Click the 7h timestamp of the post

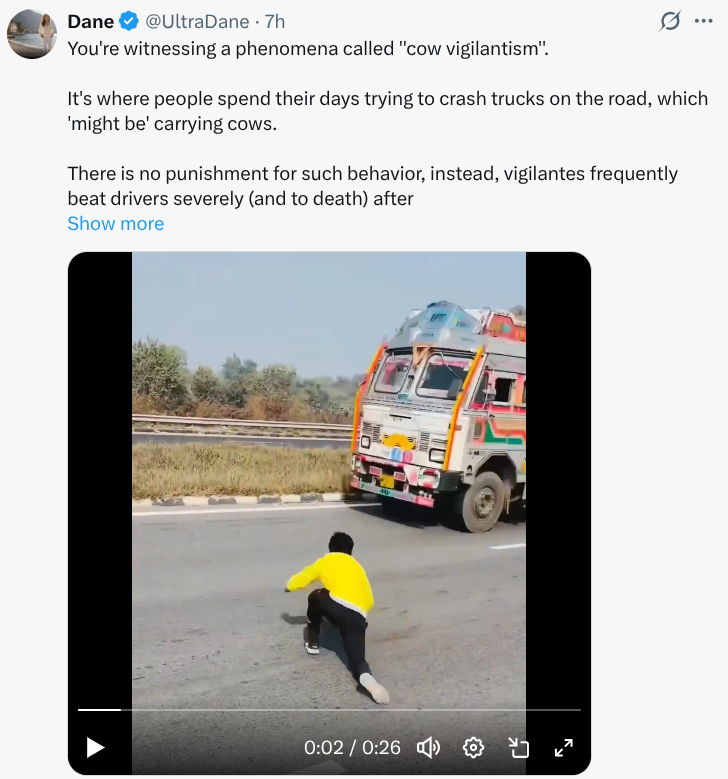(x=275, y=21)
